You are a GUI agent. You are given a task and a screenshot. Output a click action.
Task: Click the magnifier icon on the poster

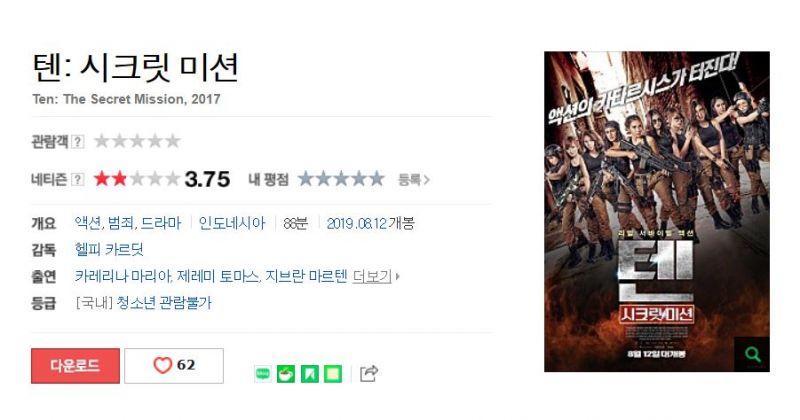753,354
